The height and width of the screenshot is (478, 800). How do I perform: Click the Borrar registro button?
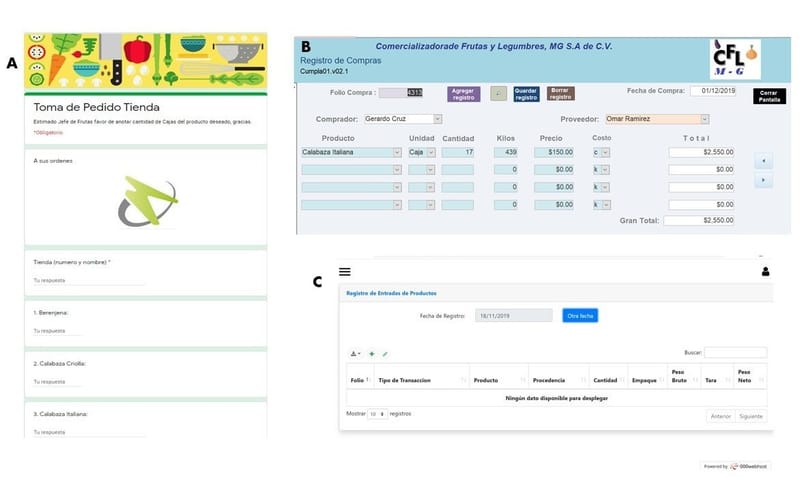click(560, 93)
